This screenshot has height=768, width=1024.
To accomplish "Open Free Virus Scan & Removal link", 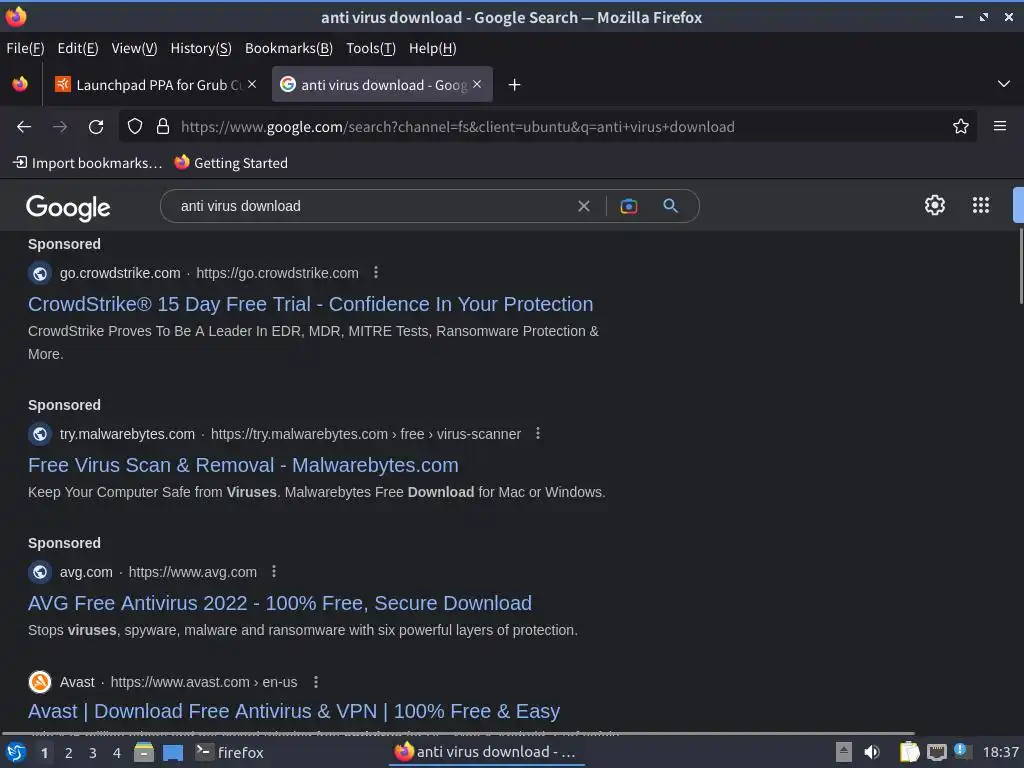I will (243, 465).
